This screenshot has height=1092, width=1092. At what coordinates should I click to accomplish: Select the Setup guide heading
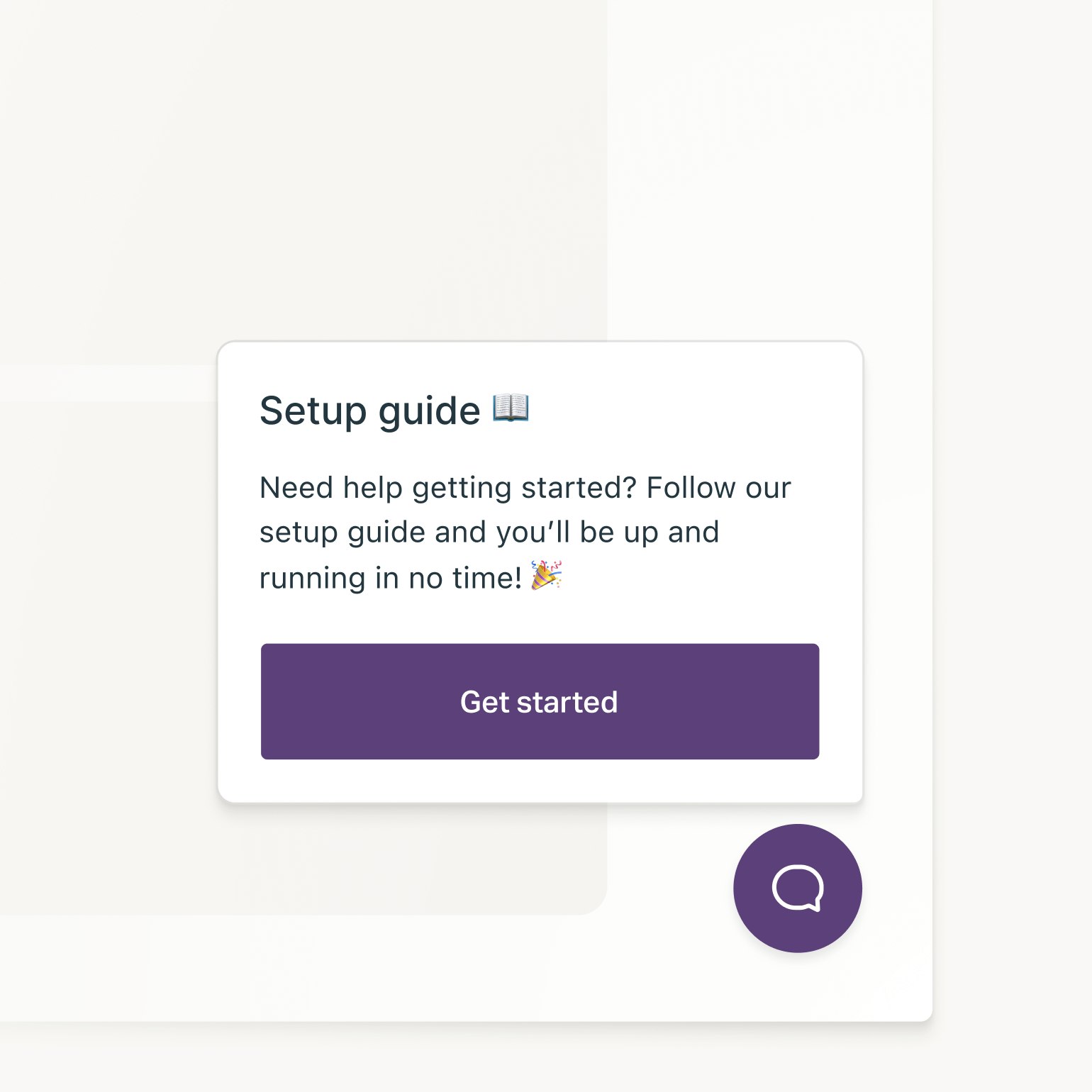tap(394, 411)
